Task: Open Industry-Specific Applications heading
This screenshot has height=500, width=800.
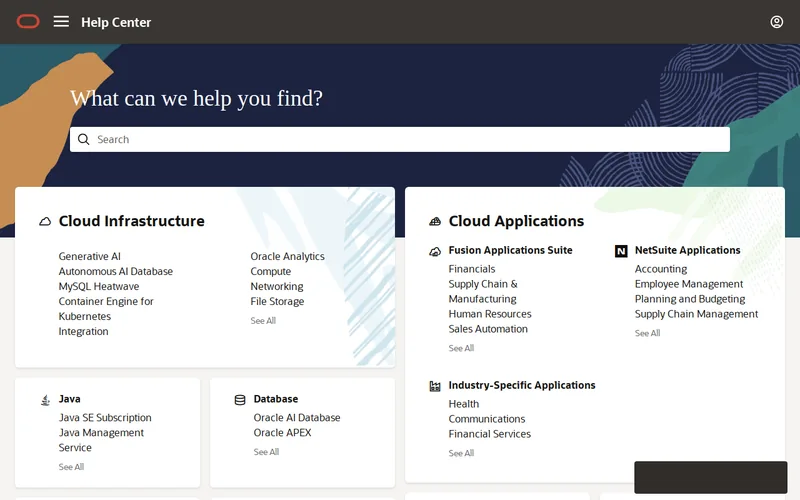Action: 522,385
